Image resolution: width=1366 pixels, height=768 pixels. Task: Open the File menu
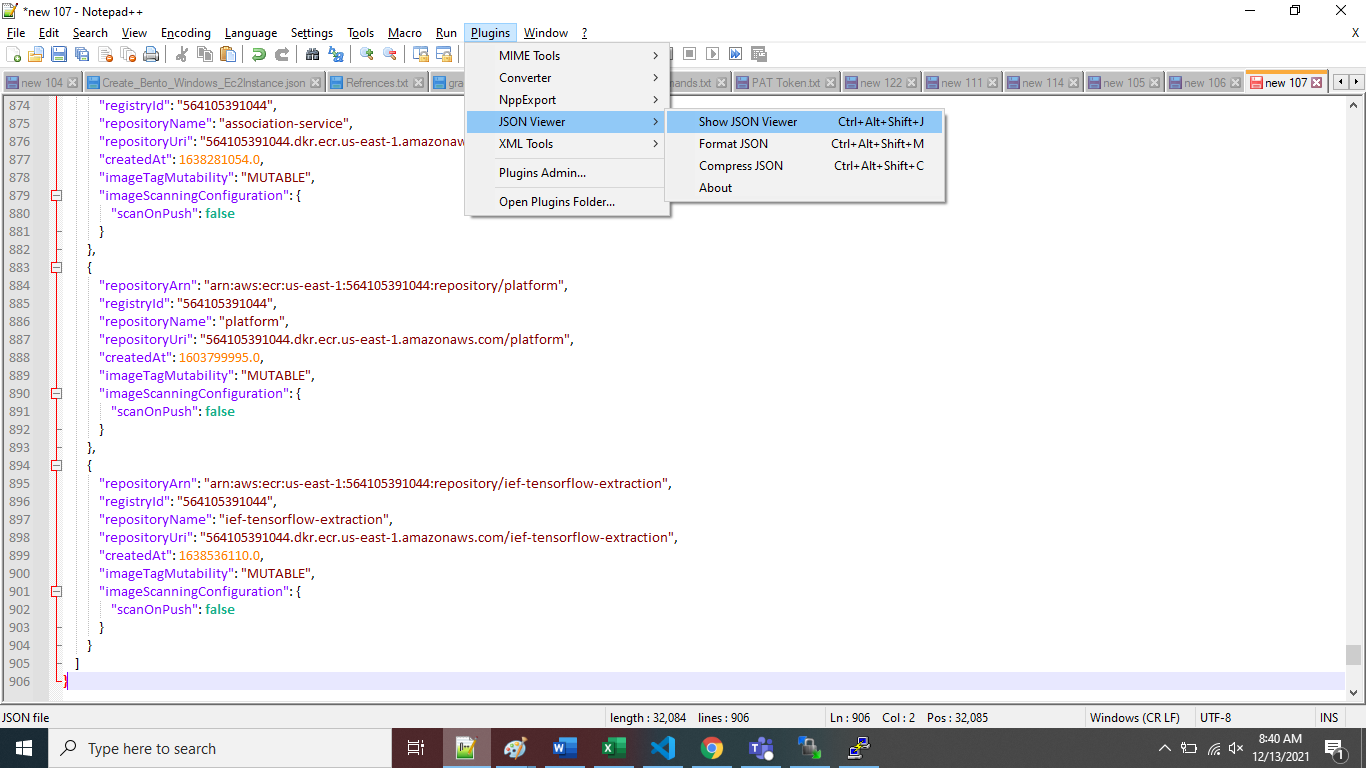click(x=16, y=33)
